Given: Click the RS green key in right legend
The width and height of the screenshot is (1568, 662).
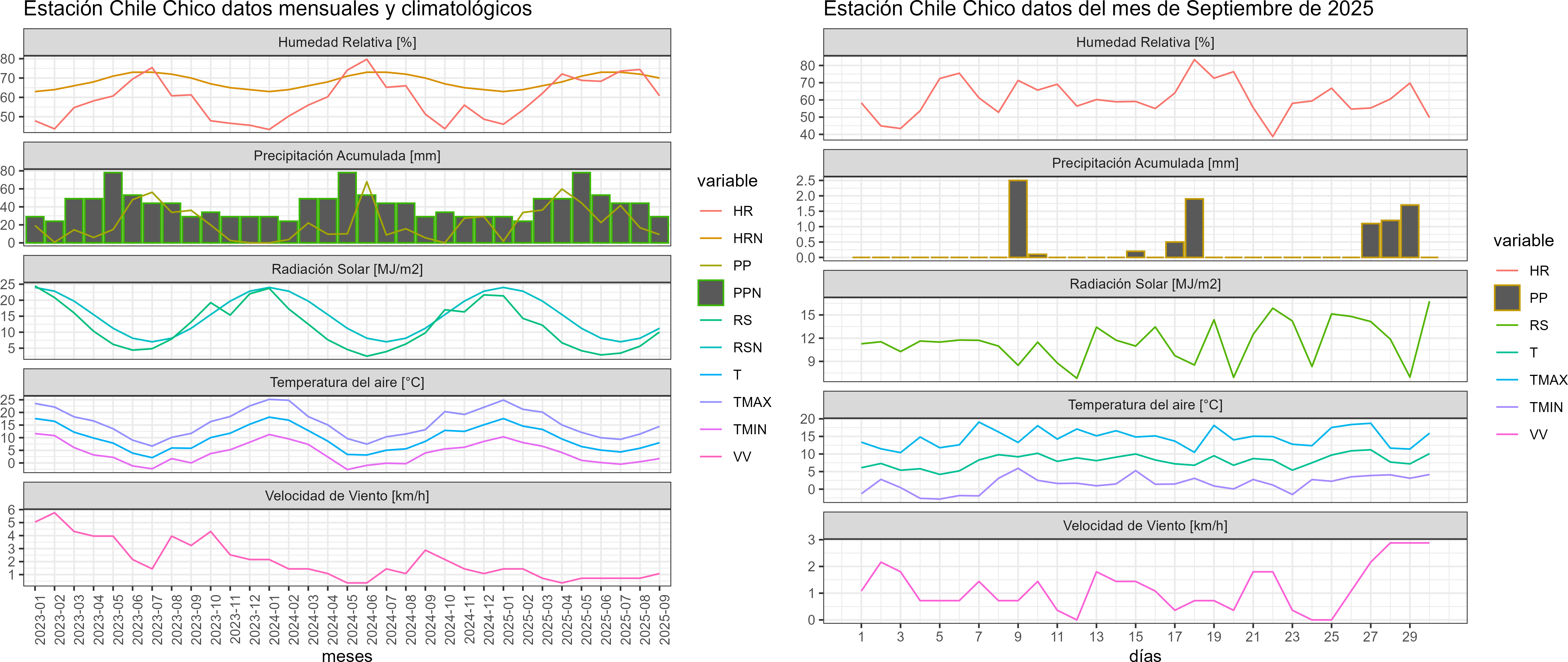Looking at the screenshot, I should (1507, 326).
